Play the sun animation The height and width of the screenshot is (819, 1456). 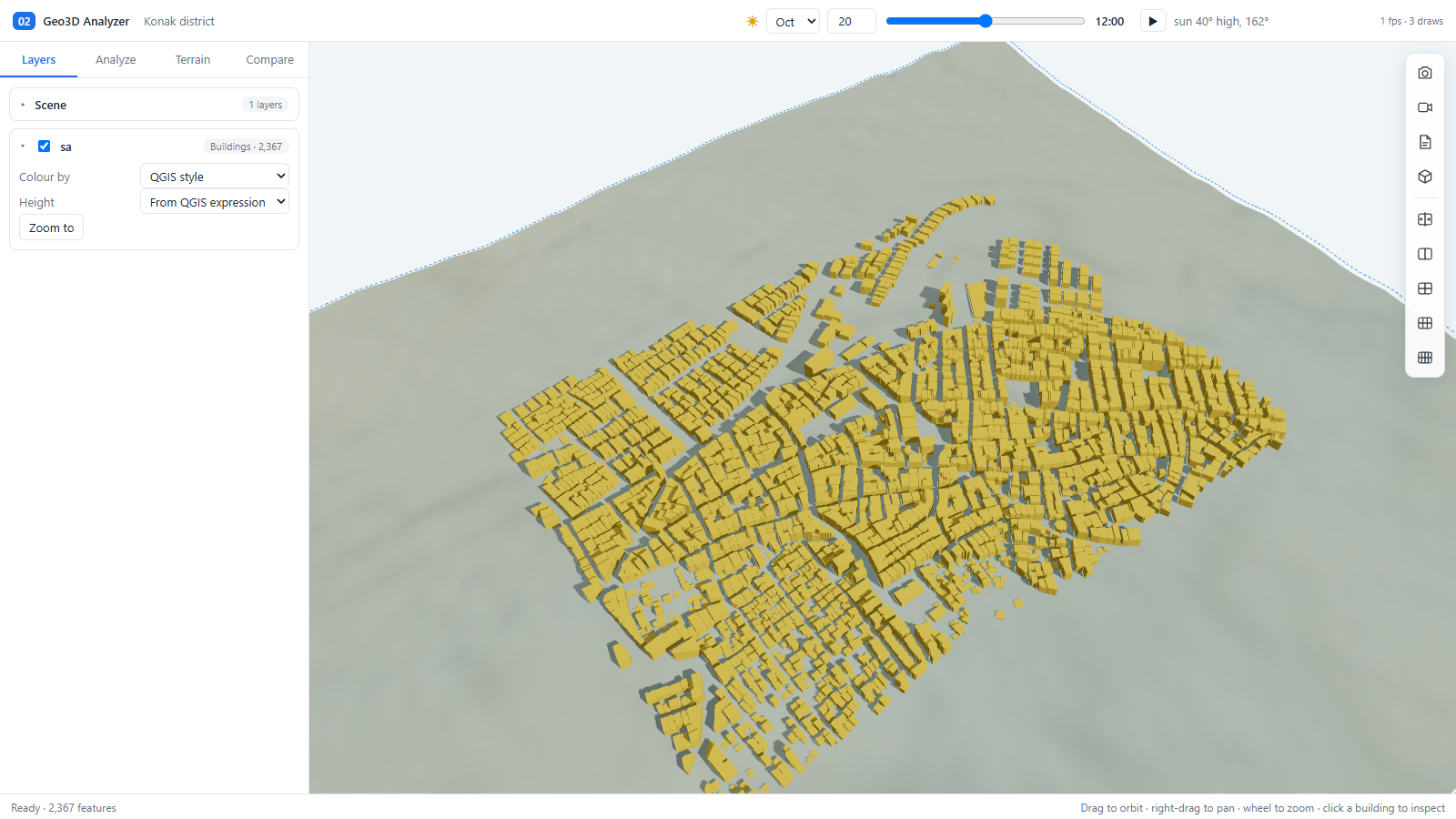click(x=1153, y=21)
